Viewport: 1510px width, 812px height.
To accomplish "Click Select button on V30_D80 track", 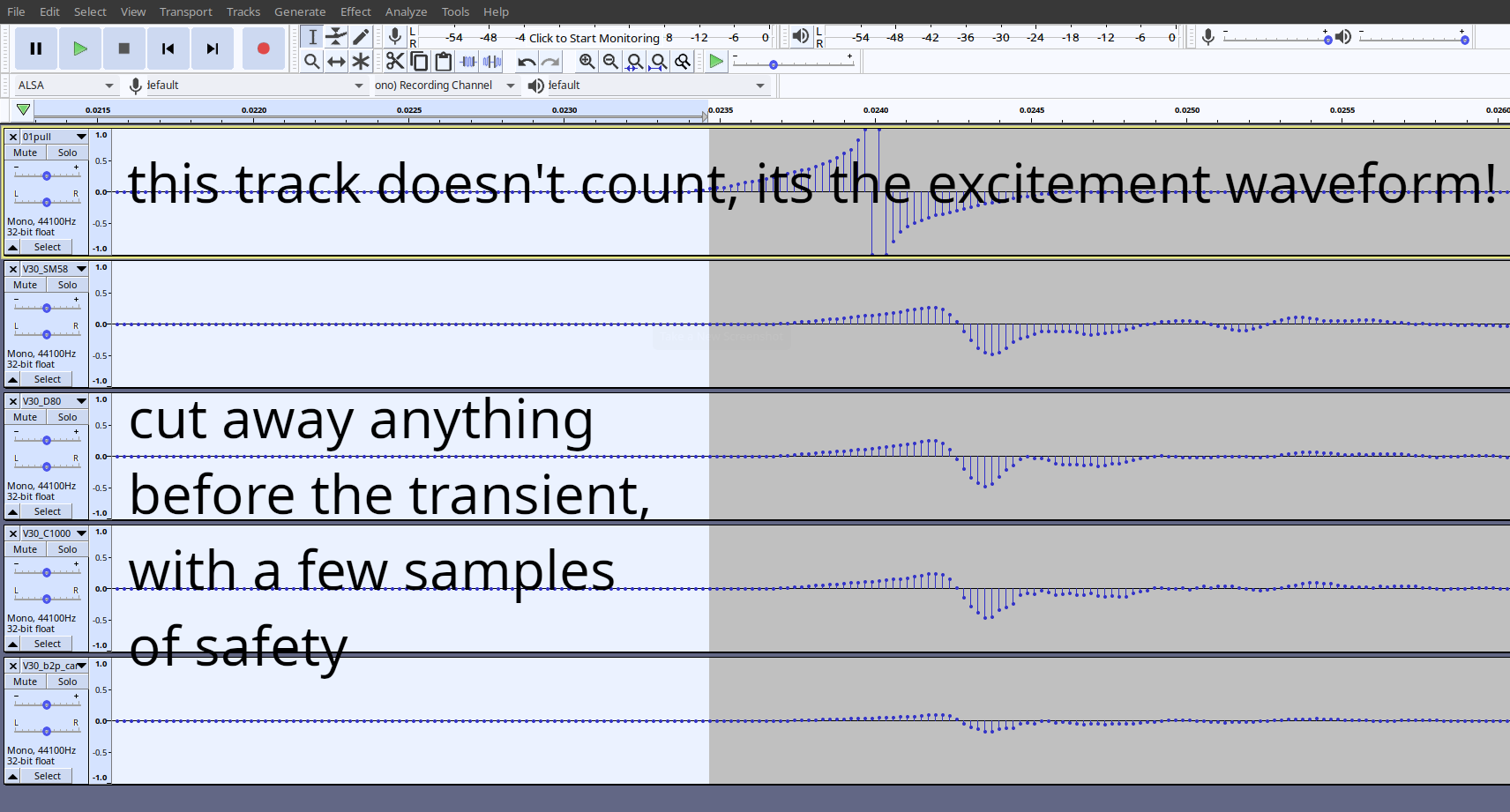I will 48,511.
